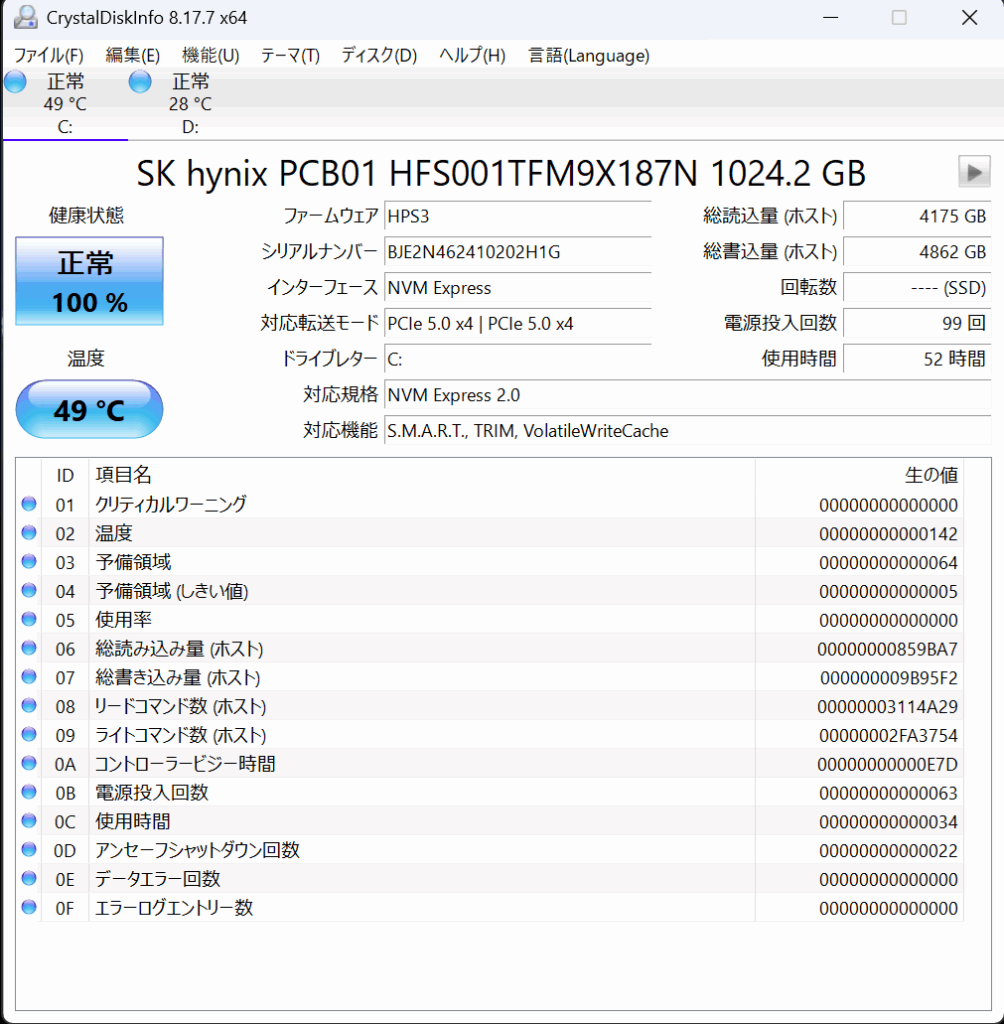1004x1024 pixels.
Task: Click status icon for 総読み込み量 (ホスト) row
Action: (29, 647)
